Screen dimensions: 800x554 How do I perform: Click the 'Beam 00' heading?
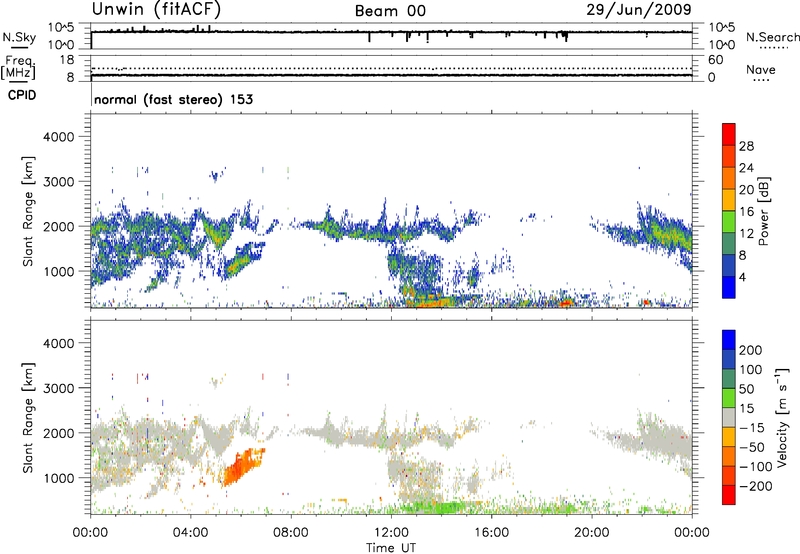click(390, 11)
